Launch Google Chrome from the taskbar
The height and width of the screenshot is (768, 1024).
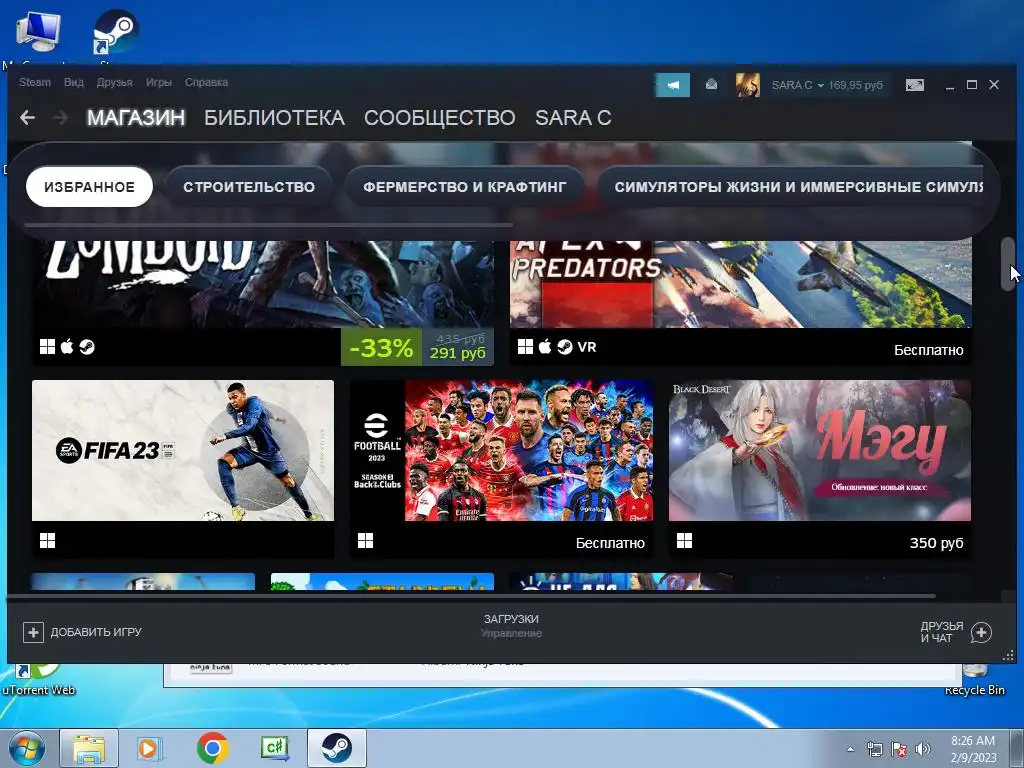(212, 748)
